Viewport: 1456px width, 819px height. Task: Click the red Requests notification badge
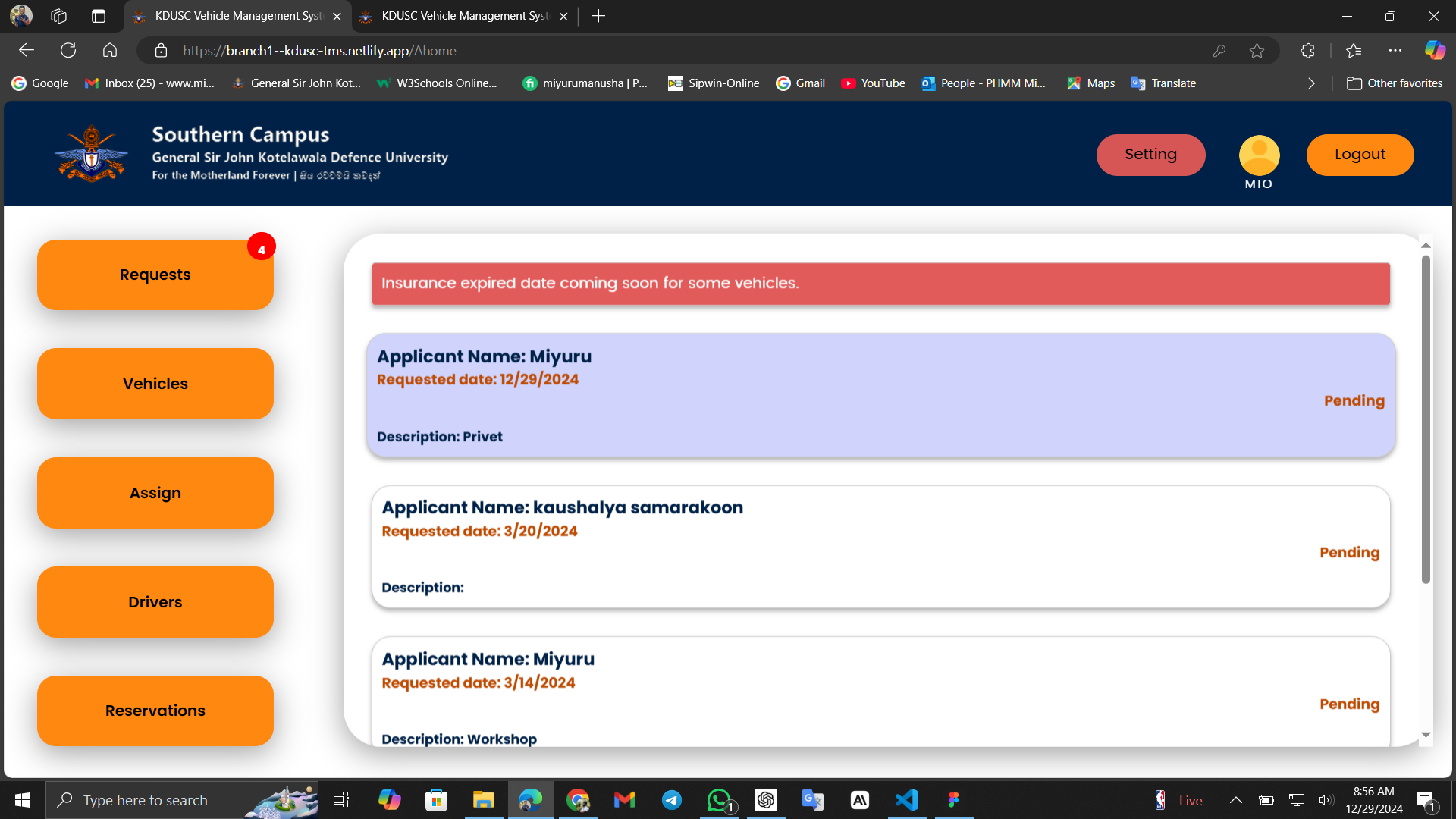click(262, 247)
